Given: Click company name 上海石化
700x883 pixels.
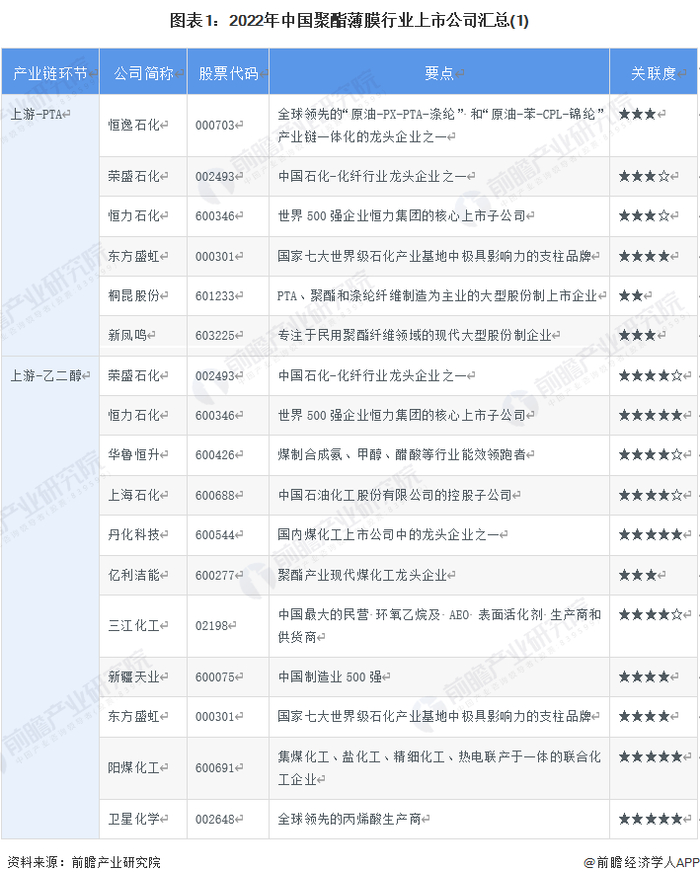Looking at the screenshot, I should coord(134,495).
